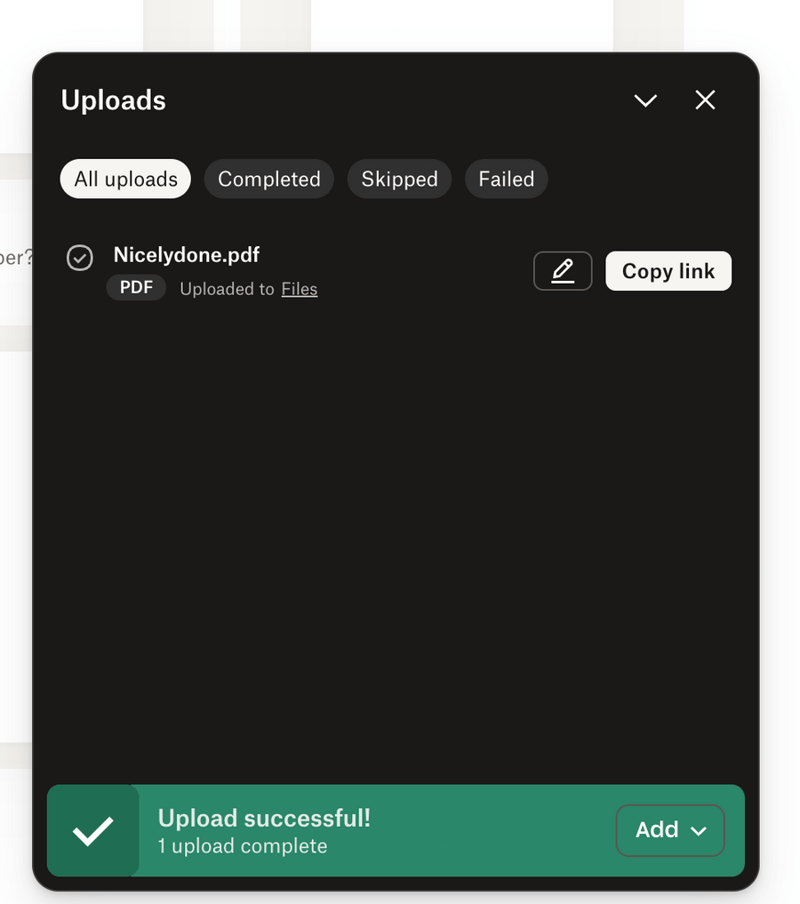Open the Files destination link

click(x=299, y=288)
